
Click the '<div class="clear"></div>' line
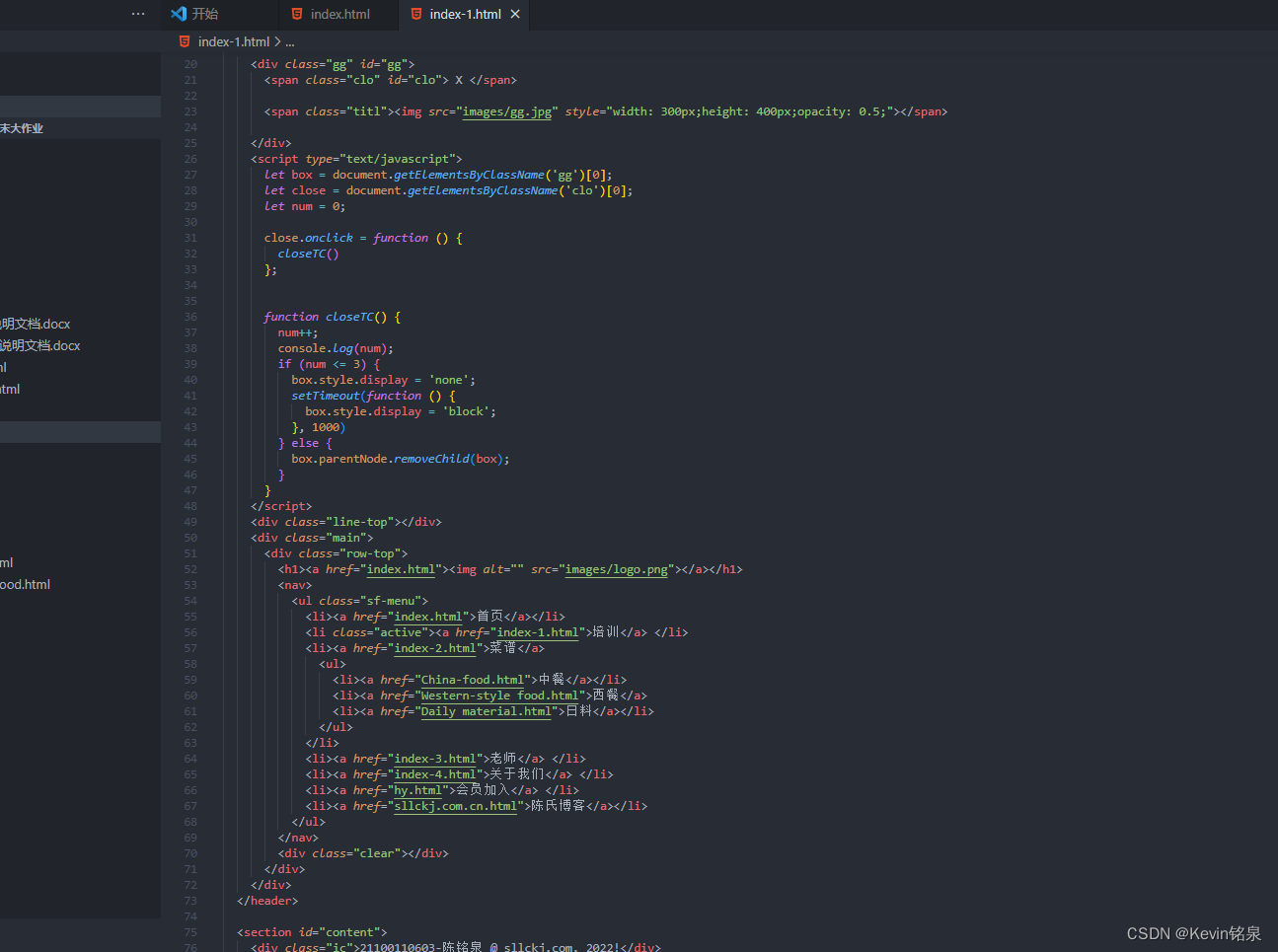coord(363,853)
